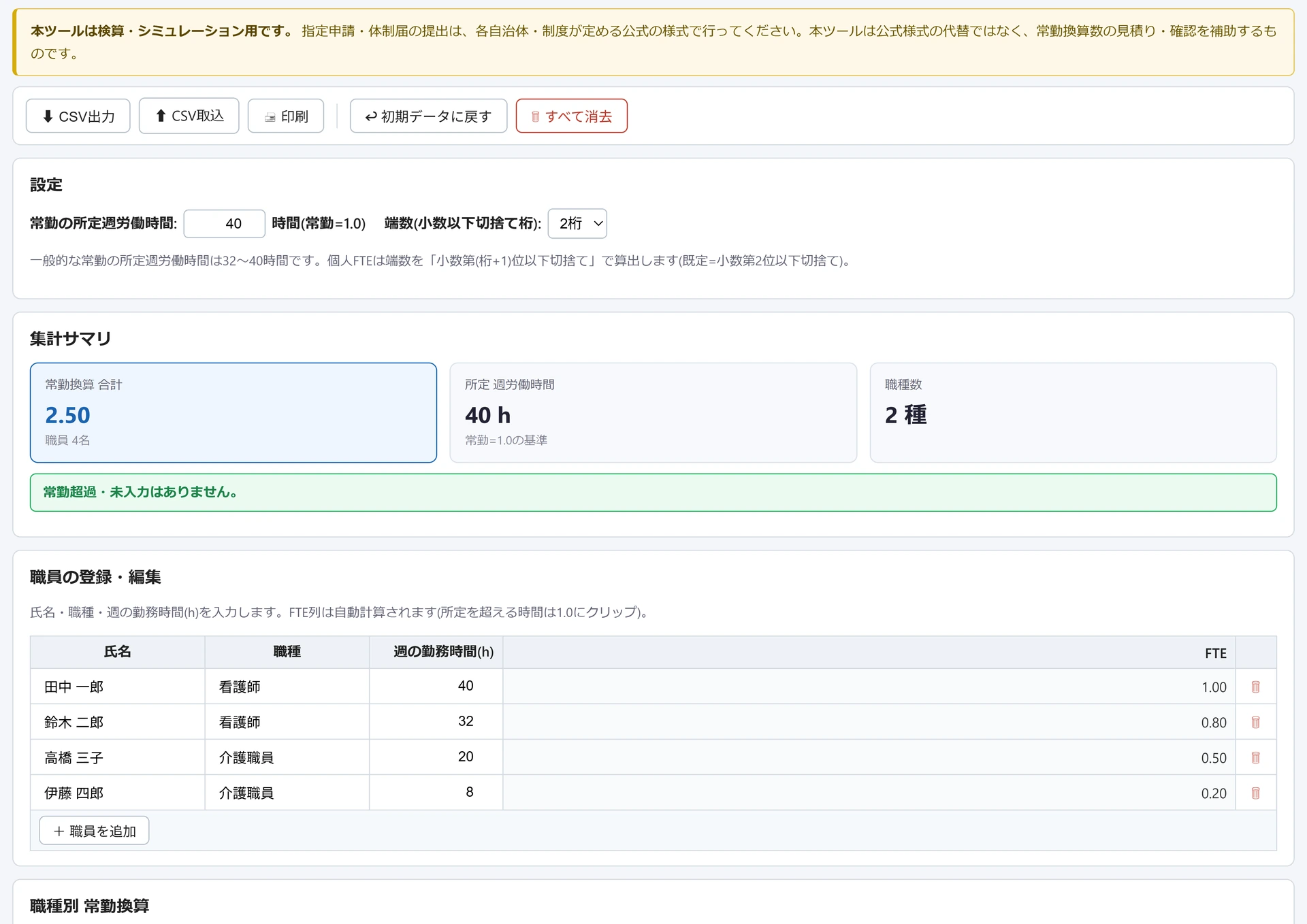Edit 伊藤 四郎's weekly hours 8
The width and height of the screenshot is (1307, 924).
[x=436, y=792]
